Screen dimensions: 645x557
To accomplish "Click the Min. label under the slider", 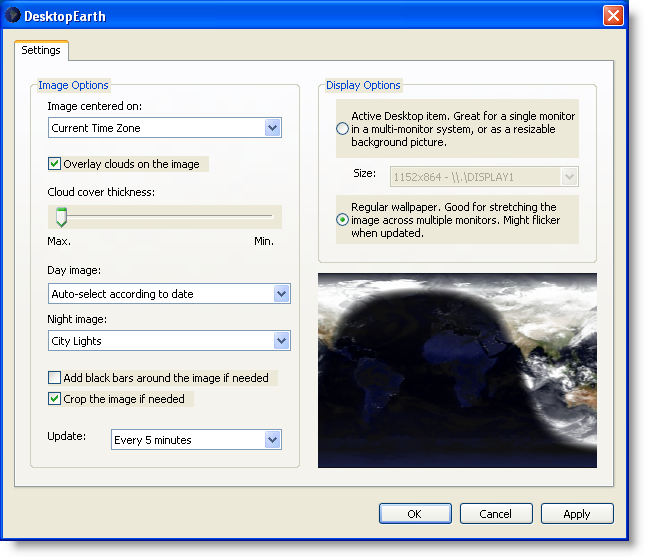I will [264, 241].
